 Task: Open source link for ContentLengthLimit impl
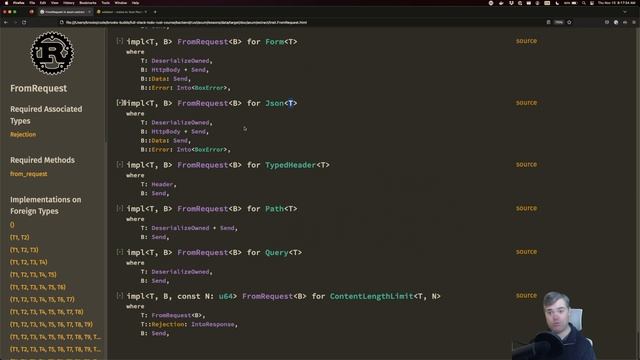click(x=526, y=295)
